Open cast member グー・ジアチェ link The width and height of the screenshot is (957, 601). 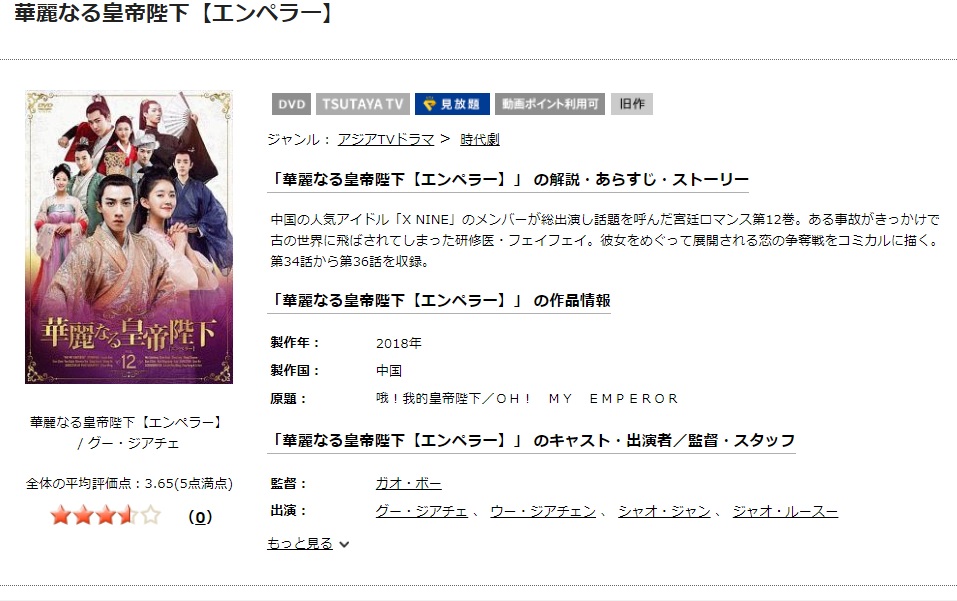tap(421, 511)
